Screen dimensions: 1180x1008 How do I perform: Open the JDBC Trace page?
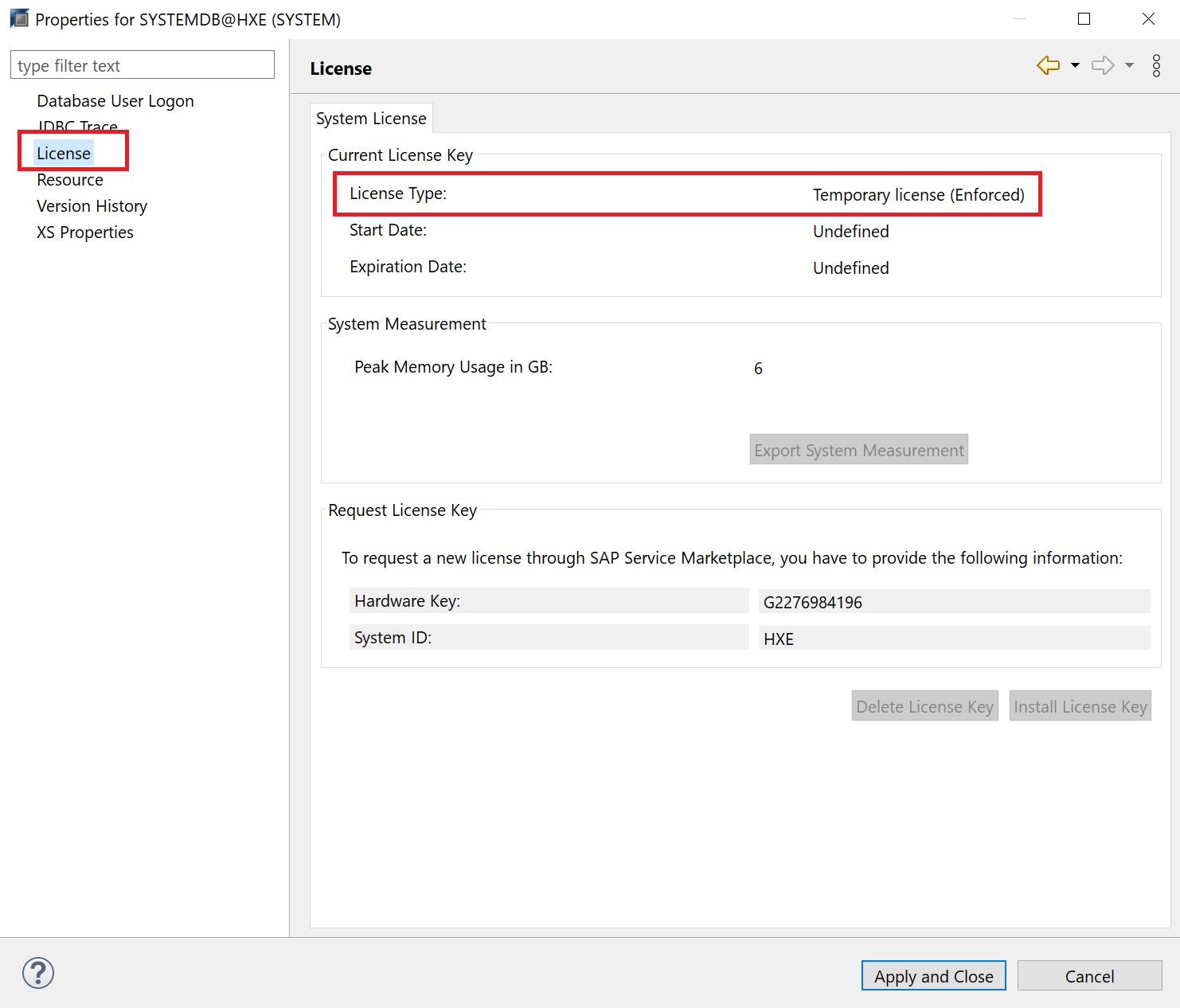click(78, 126)
